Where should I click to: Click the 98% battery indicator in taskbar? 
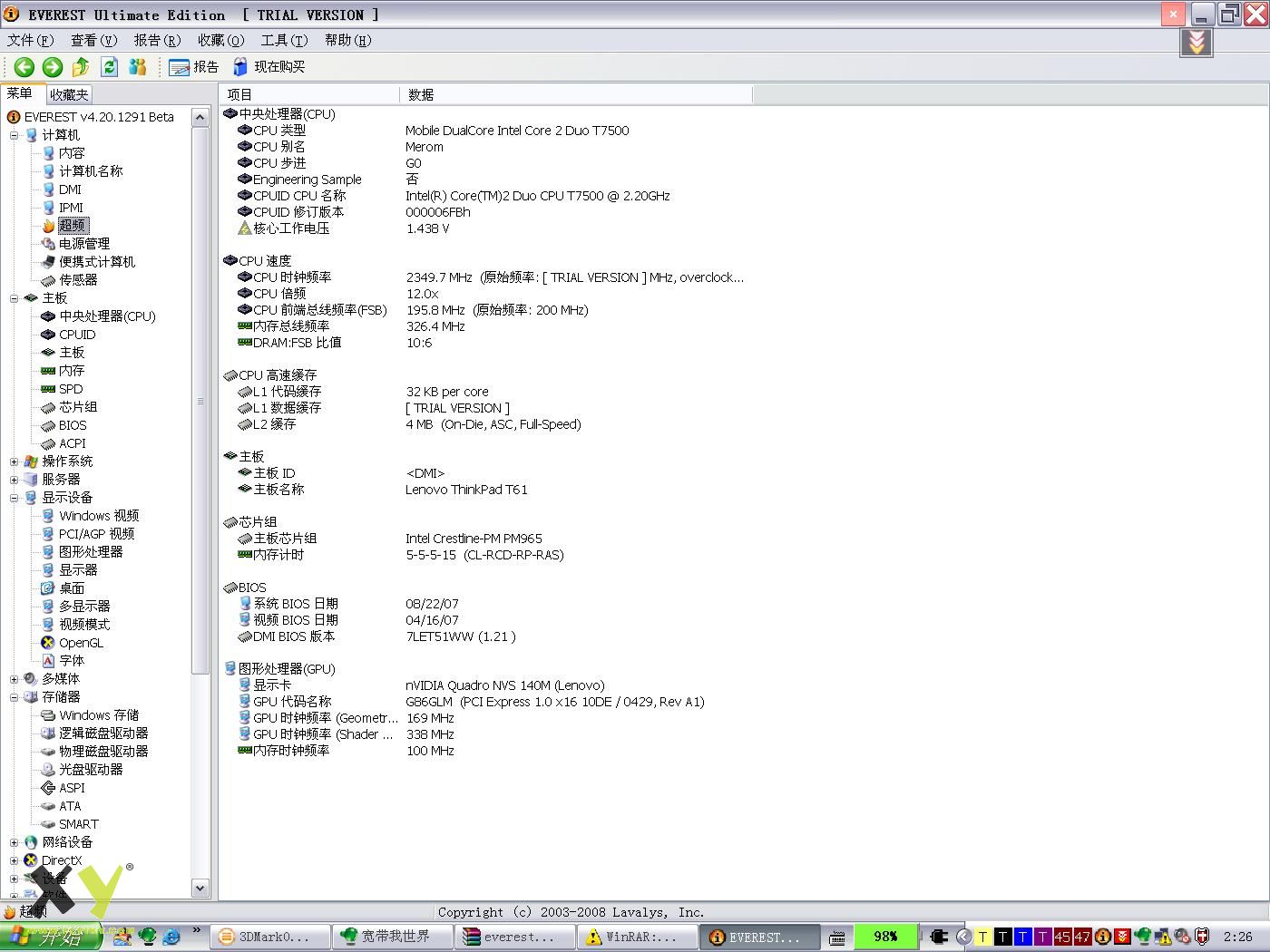885,937
